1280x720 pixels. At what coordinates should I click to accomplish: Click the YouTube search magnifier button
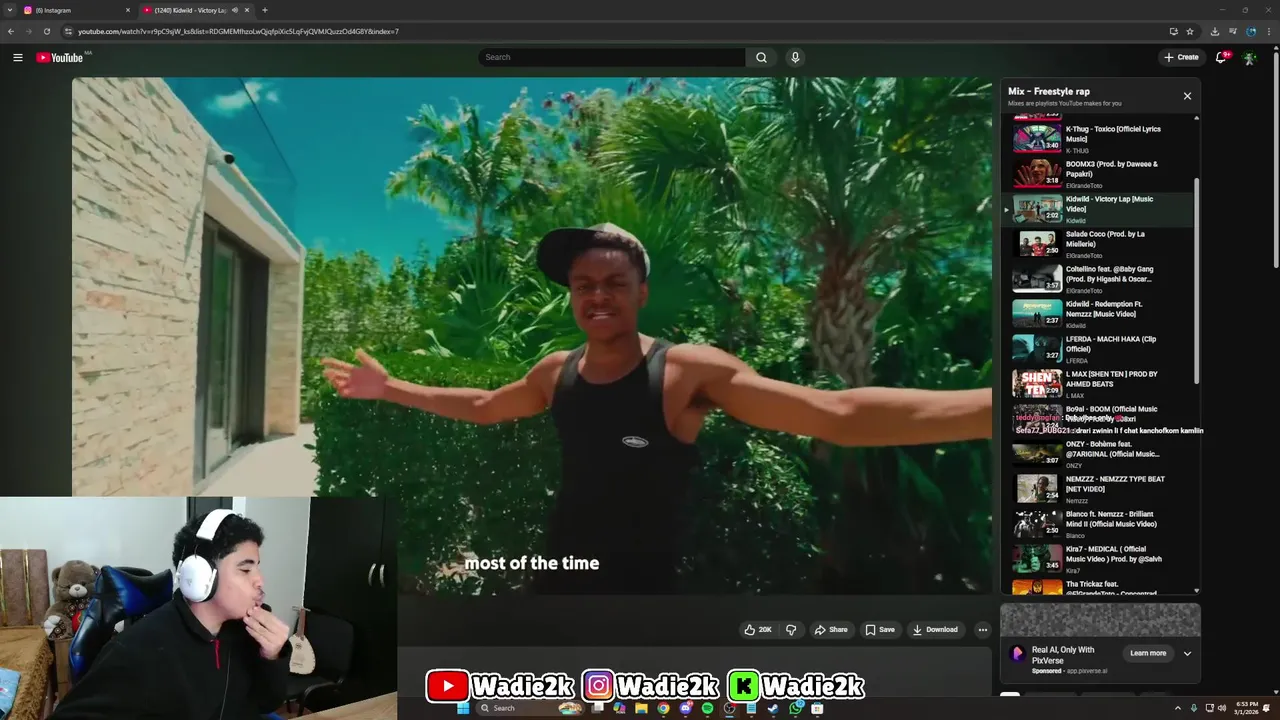pos(761,57)
